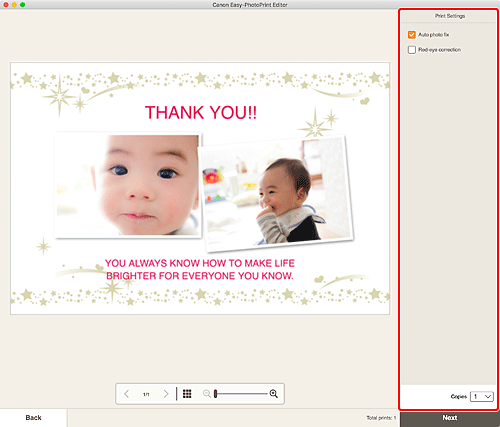Click the red close window button
The height and width of the screenshot is (427, 500).
pyautogui.click(x=6, y=5)
